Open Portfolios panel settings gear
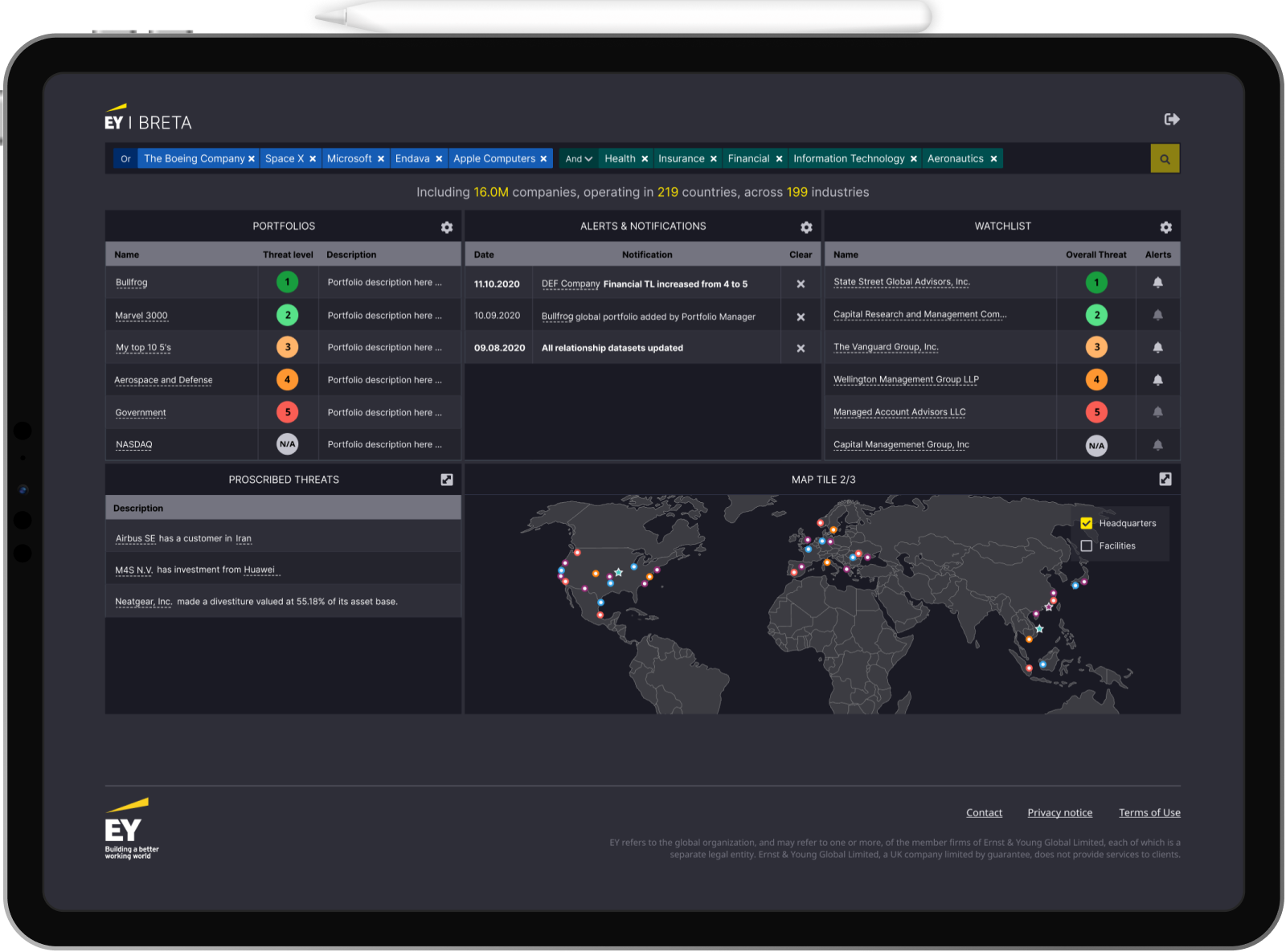Viewport: 1286px width, 952px height. 447,227
